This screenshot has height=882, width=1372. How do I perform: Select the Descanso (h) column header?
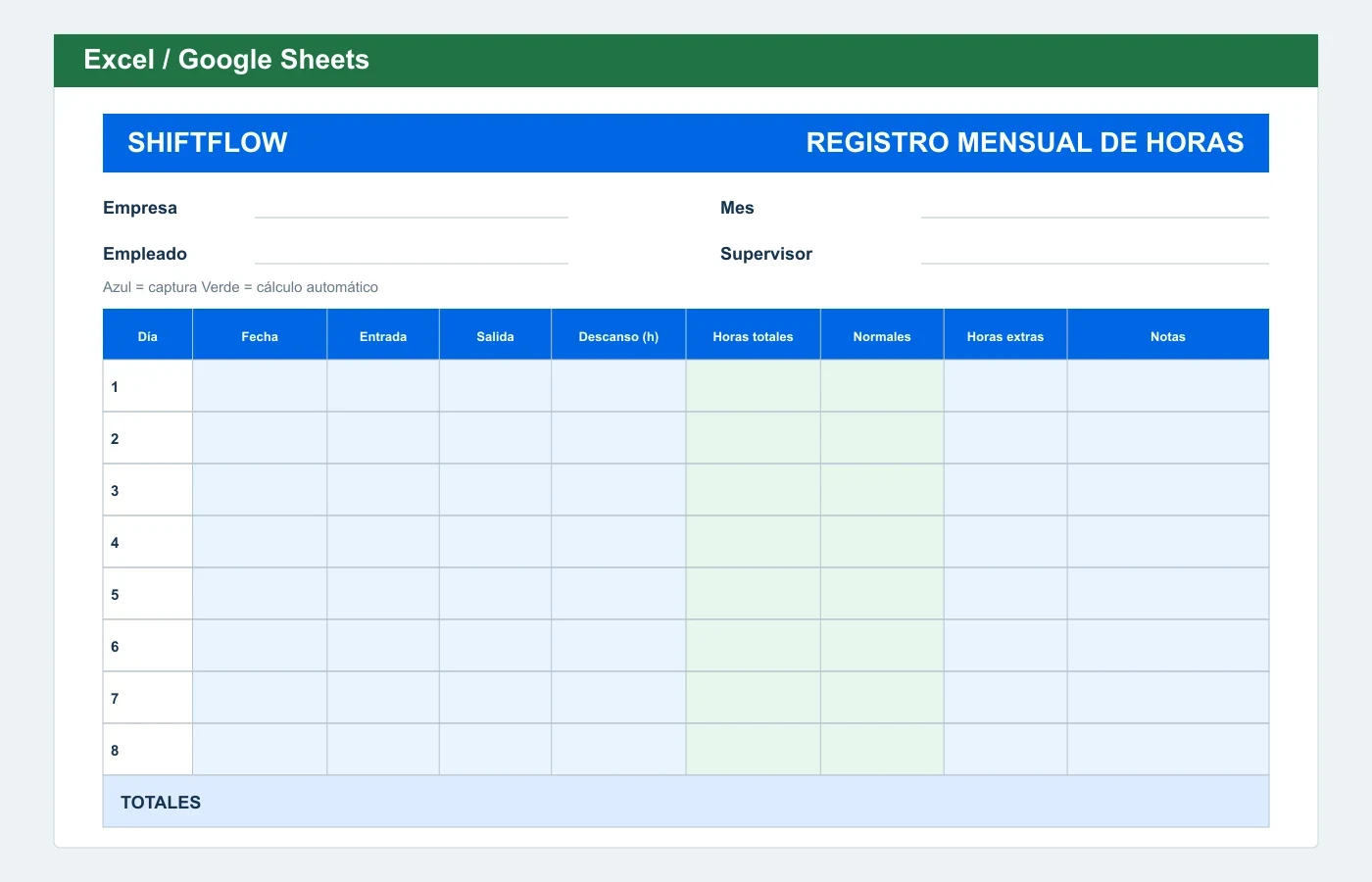coord(618,335)
